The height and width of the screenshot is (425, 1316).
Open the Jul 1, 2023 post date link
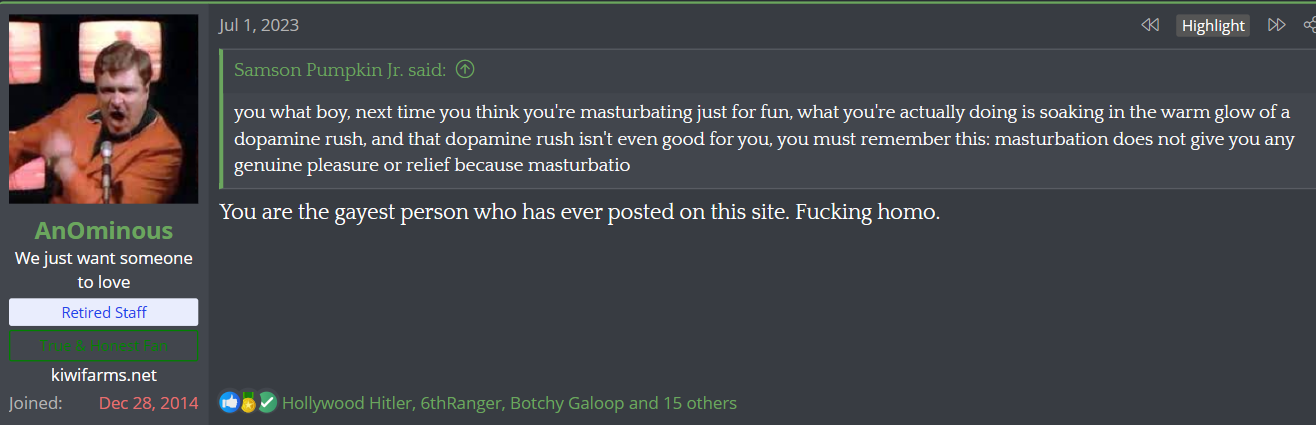point(259,25)
